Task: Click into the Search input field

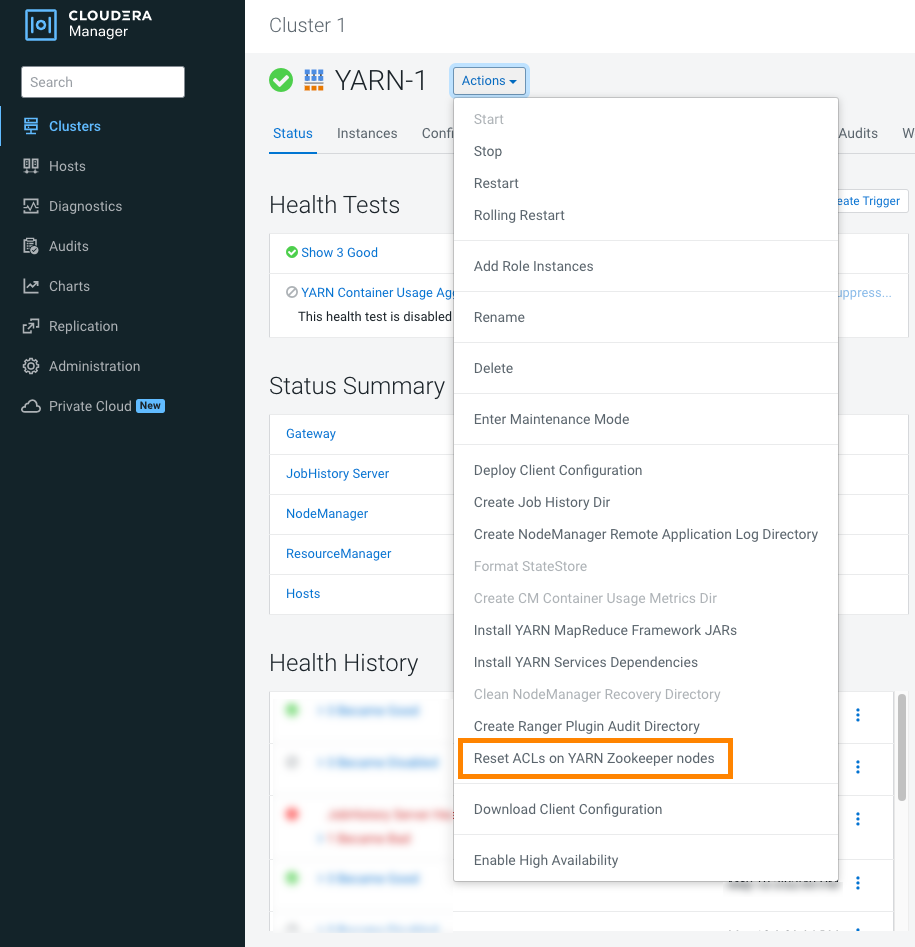Action: coord(103,82)
